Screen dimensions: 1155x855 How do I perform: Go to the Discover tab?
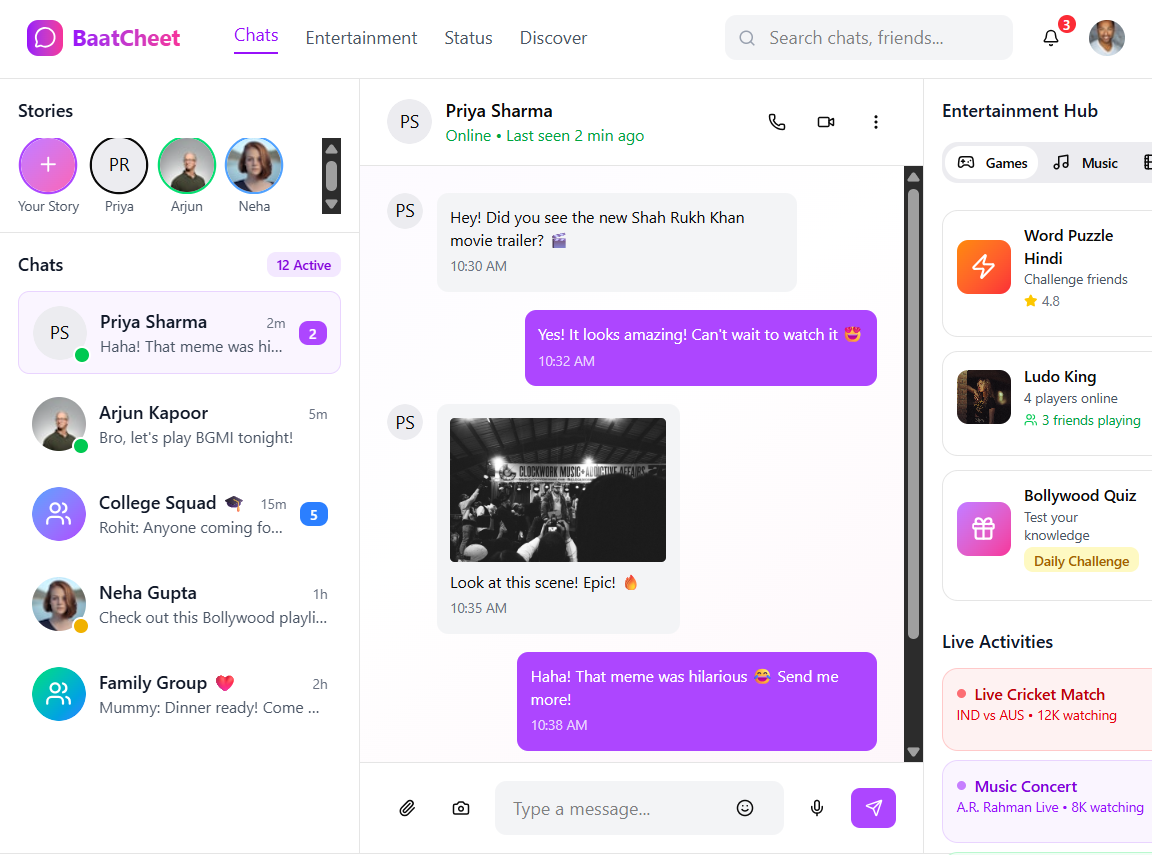click(553, 38)
